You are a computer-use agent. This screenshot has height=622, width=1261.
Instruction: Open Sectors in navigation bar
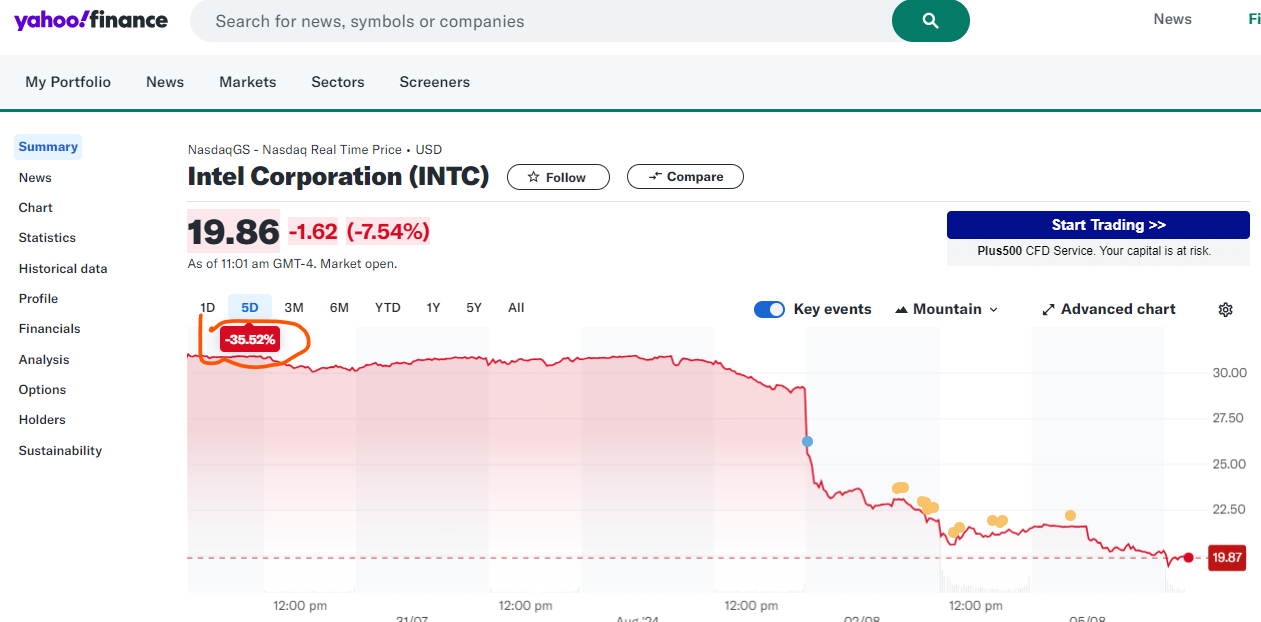coord(338,82)
